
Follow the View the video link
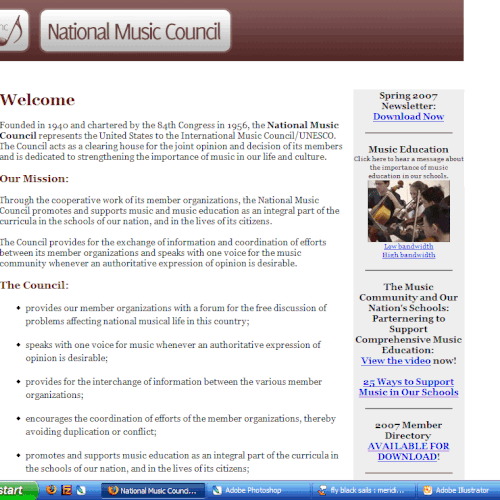(396, 361)
